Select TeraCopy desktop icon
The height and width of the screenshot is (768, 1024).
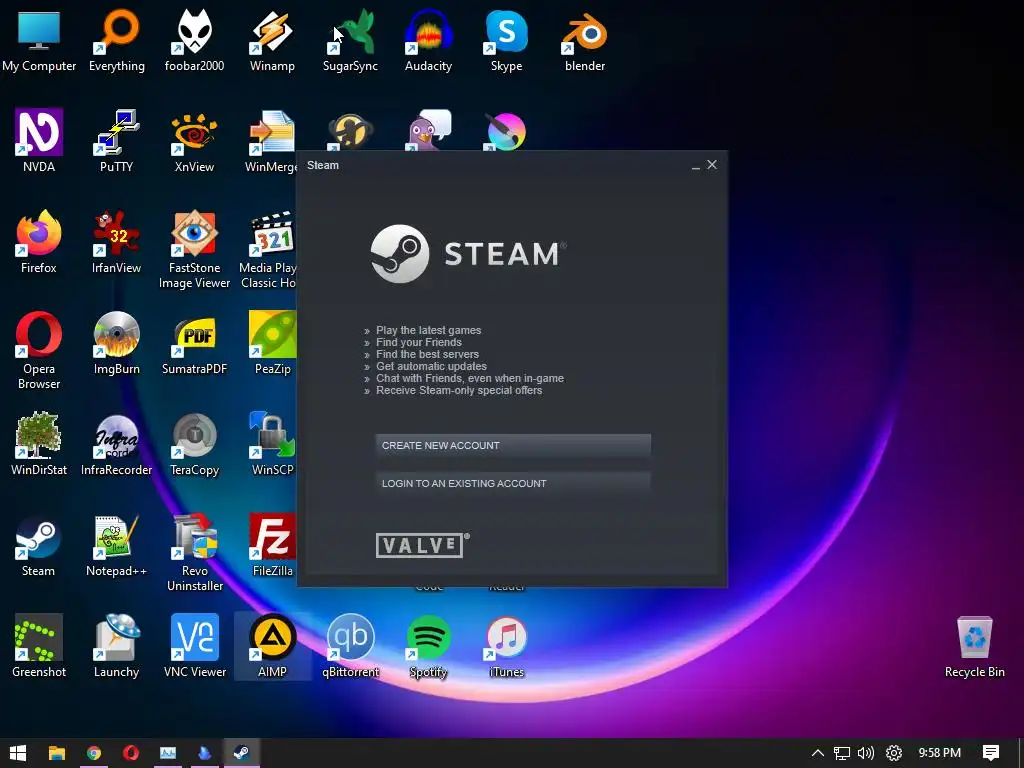(x=195, y=444)
